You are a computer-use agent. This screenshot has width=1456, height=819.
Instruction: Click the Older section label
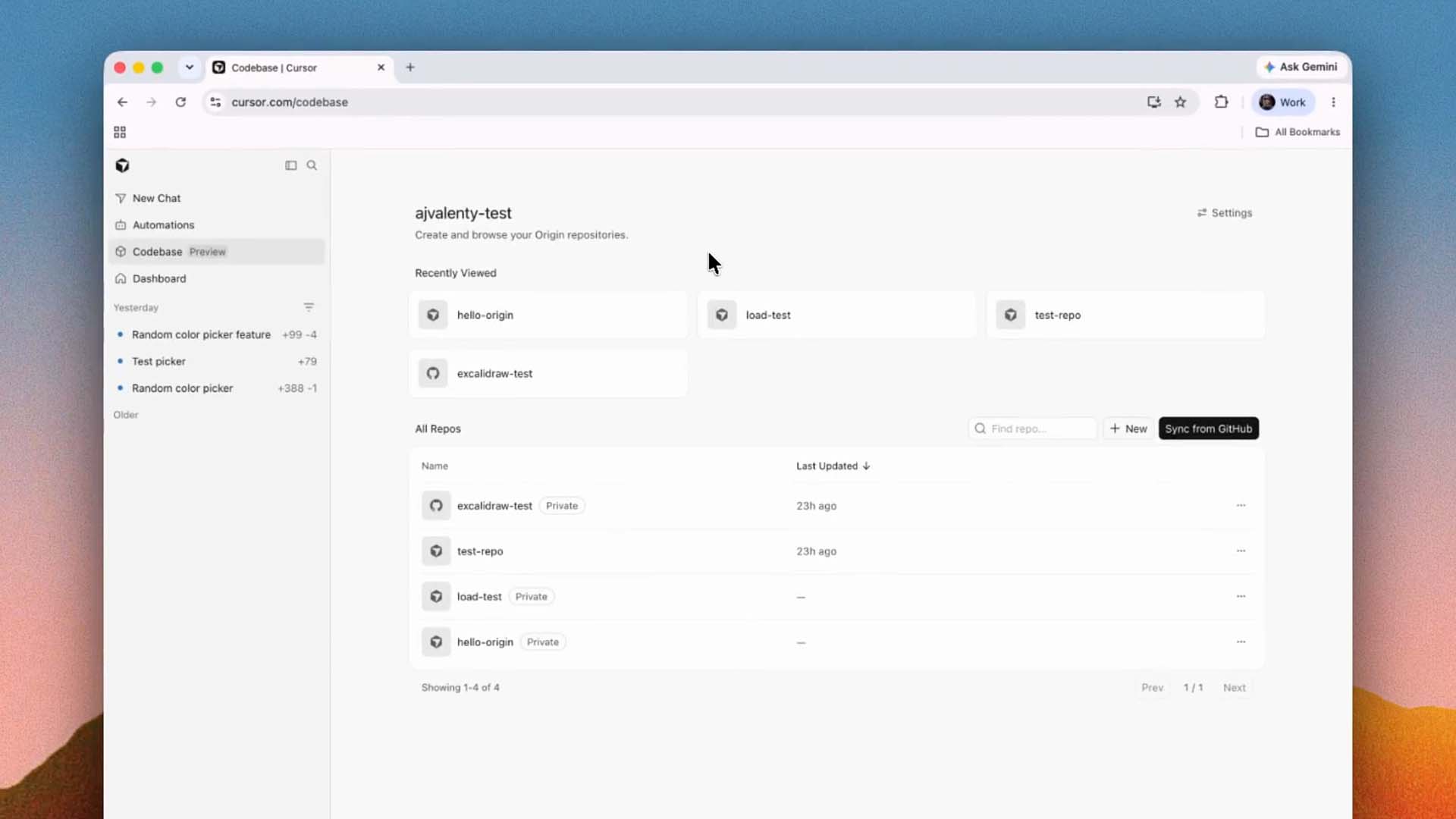click(126, 415)
